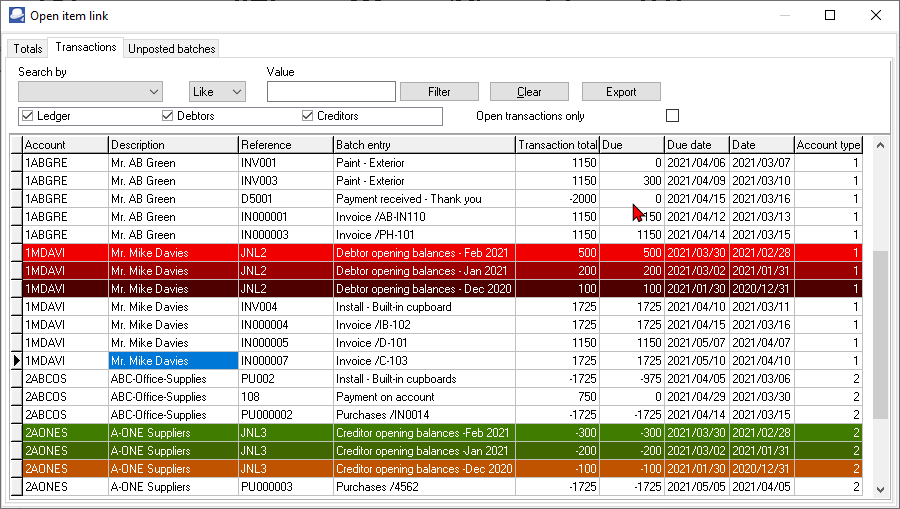
Task: Click 'Invoice /D-101' batch entry
Action: pyautogui.click(x=424, y=343)
